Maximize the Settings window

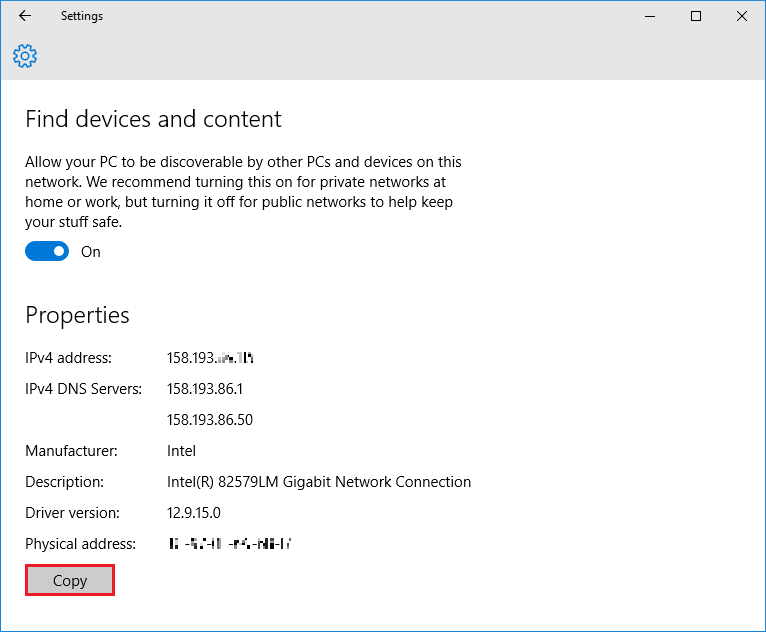click(696, 16)
